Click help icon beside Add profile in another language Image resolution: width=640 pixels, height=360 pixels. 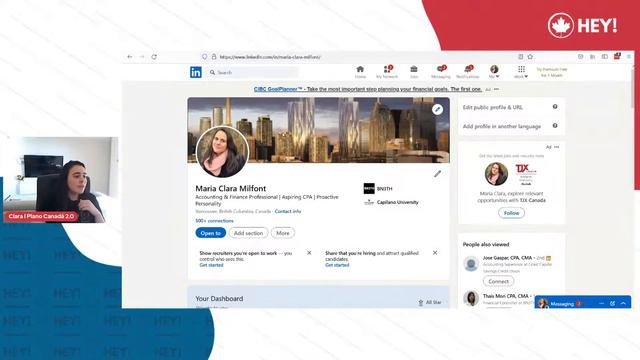(x=555, y=126)
